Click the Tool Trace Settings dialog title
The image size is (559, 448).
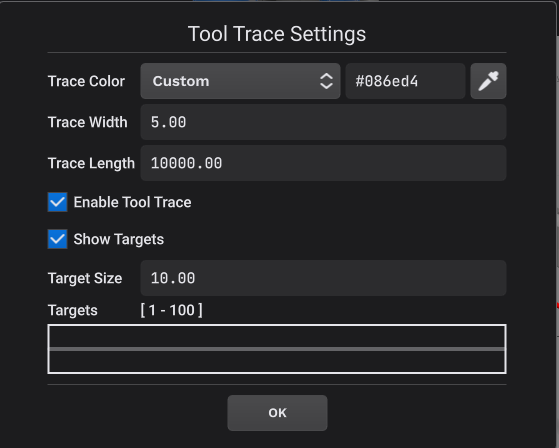tap(277, 34)
